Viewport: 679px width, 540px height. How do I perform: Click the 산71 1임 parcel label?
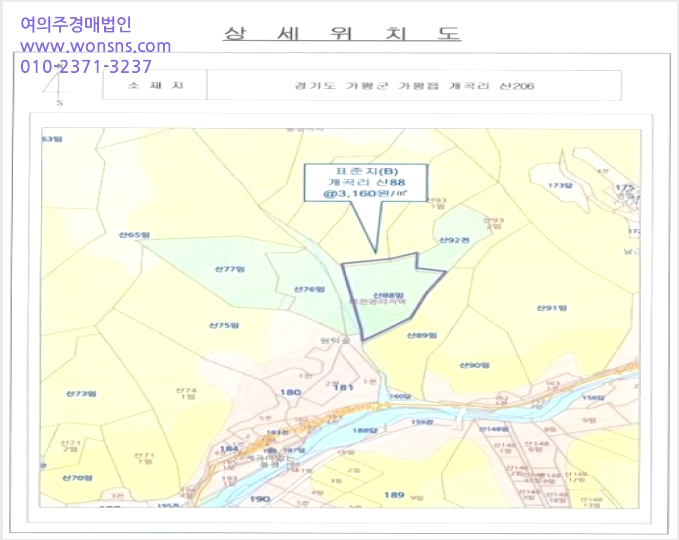coord(144,458)
